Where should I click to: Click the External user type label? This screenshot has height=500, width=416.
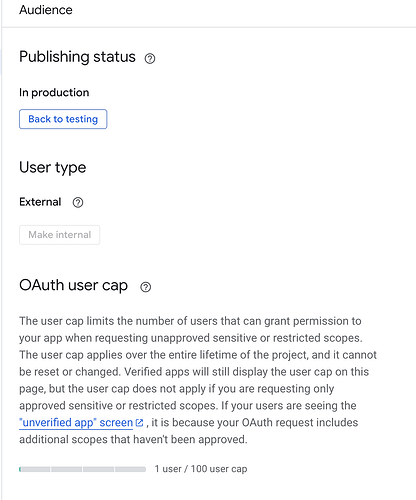click(x=40, y=202)
